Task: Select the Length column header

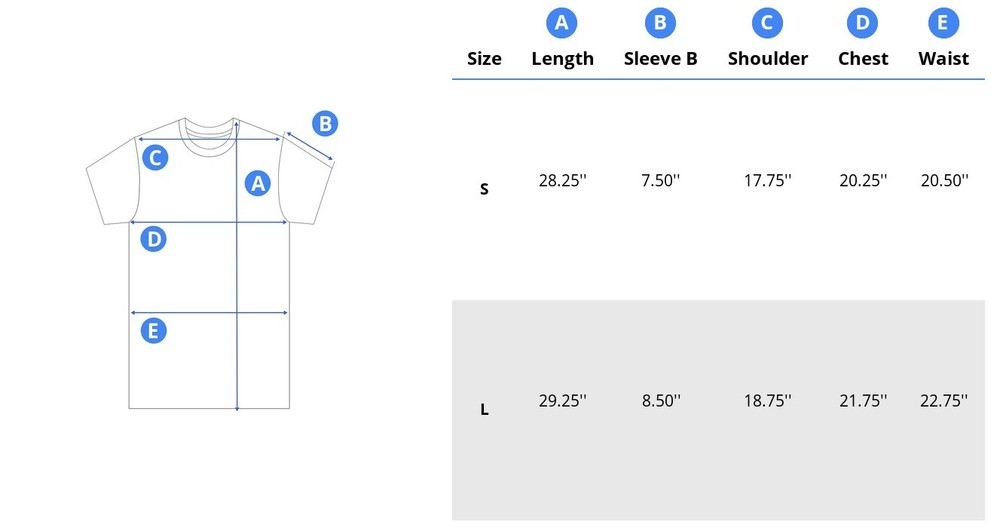Action: [x=562, y=59]
